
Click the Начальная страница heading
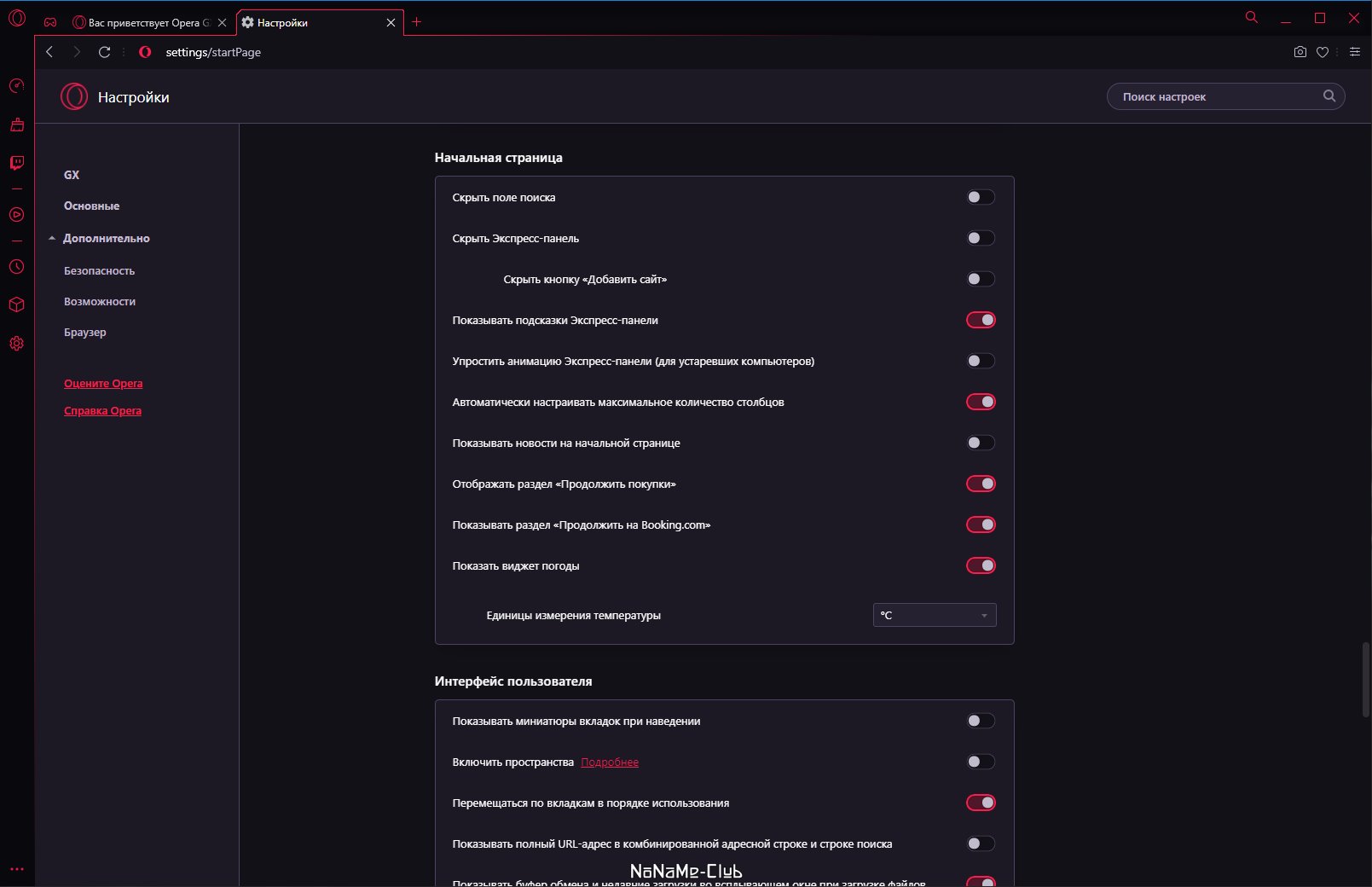[x=499, y=158]
